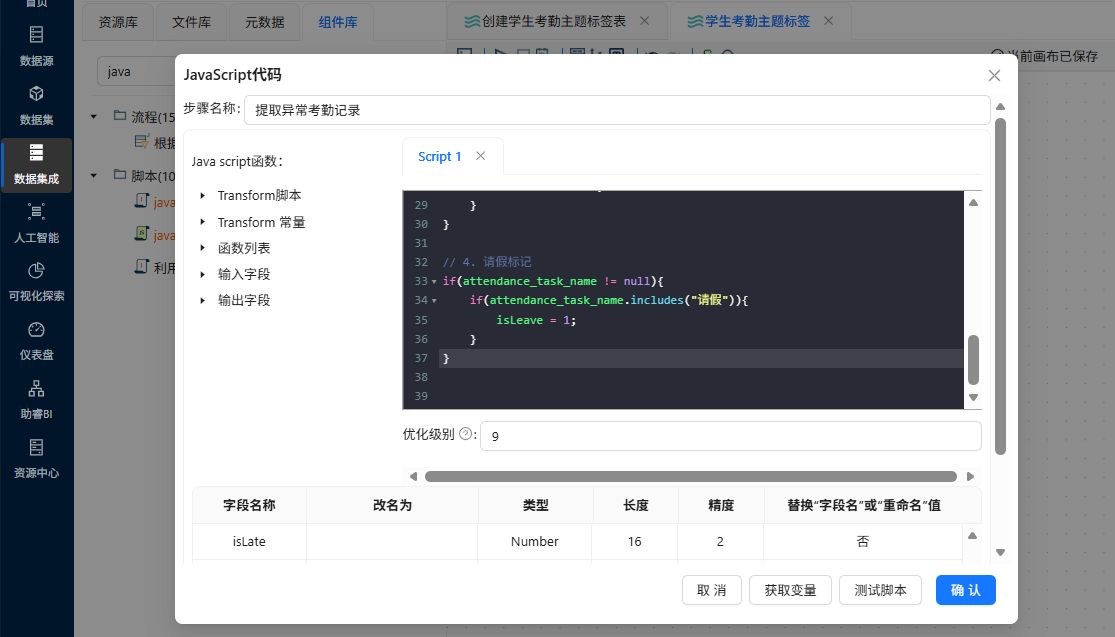Select 数据集成 in the left sidebar
Image resolution: width=1115 pixels, height=637 pixels.
(x=36, y=165)
